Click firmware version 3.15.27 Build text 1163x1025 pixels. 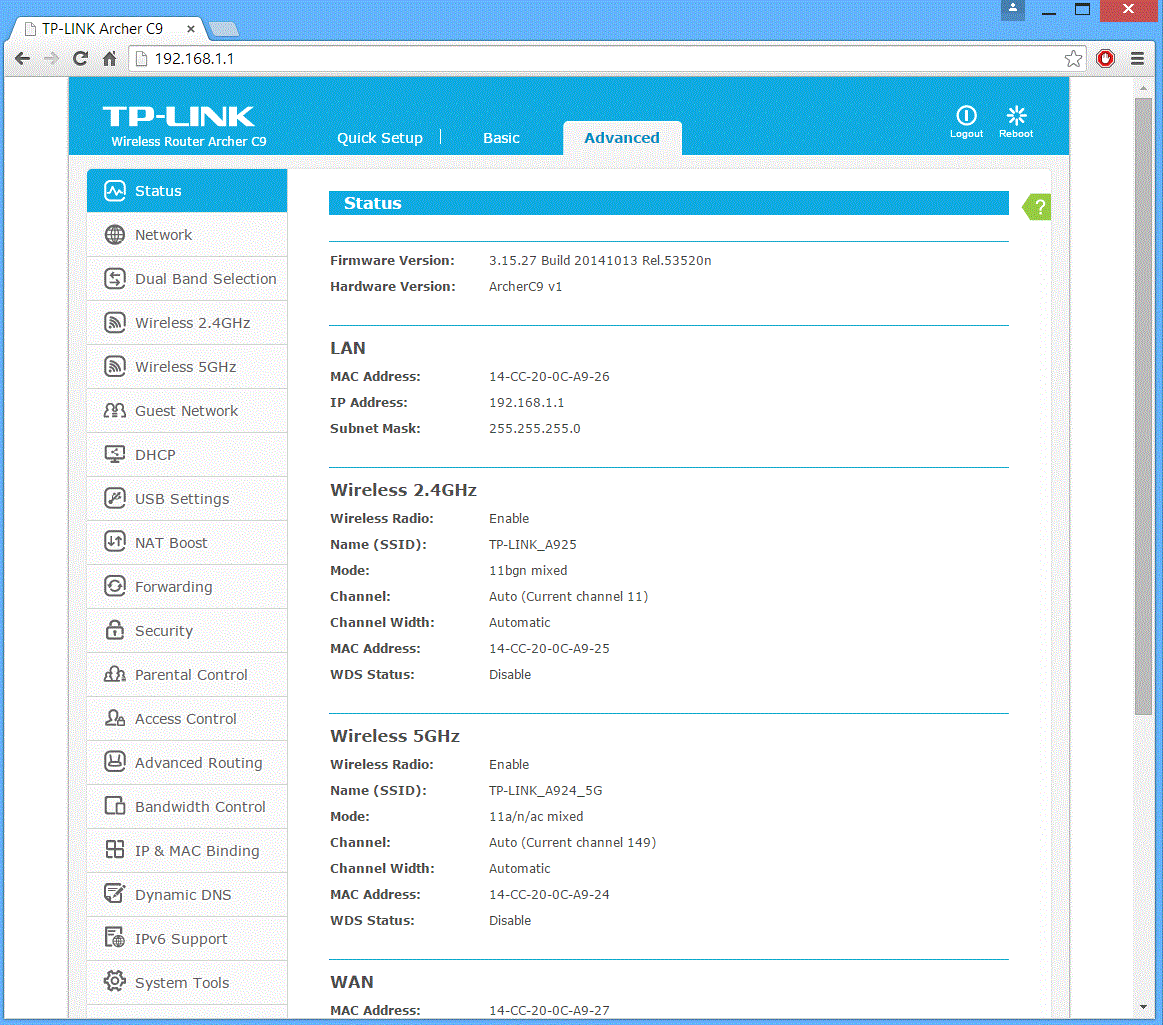point(599,260)
